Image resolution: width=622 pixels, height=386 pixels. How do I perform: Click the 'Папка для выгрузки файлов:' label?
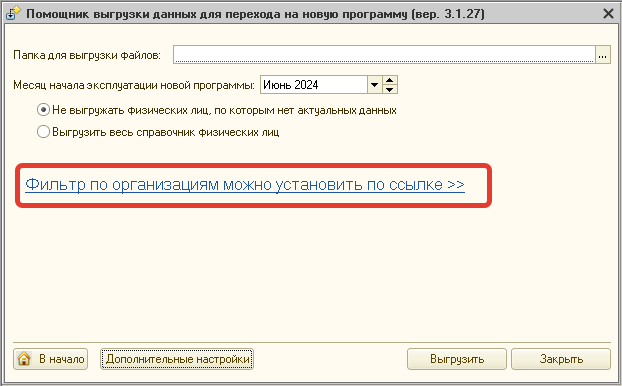click(x=87, y=55)
